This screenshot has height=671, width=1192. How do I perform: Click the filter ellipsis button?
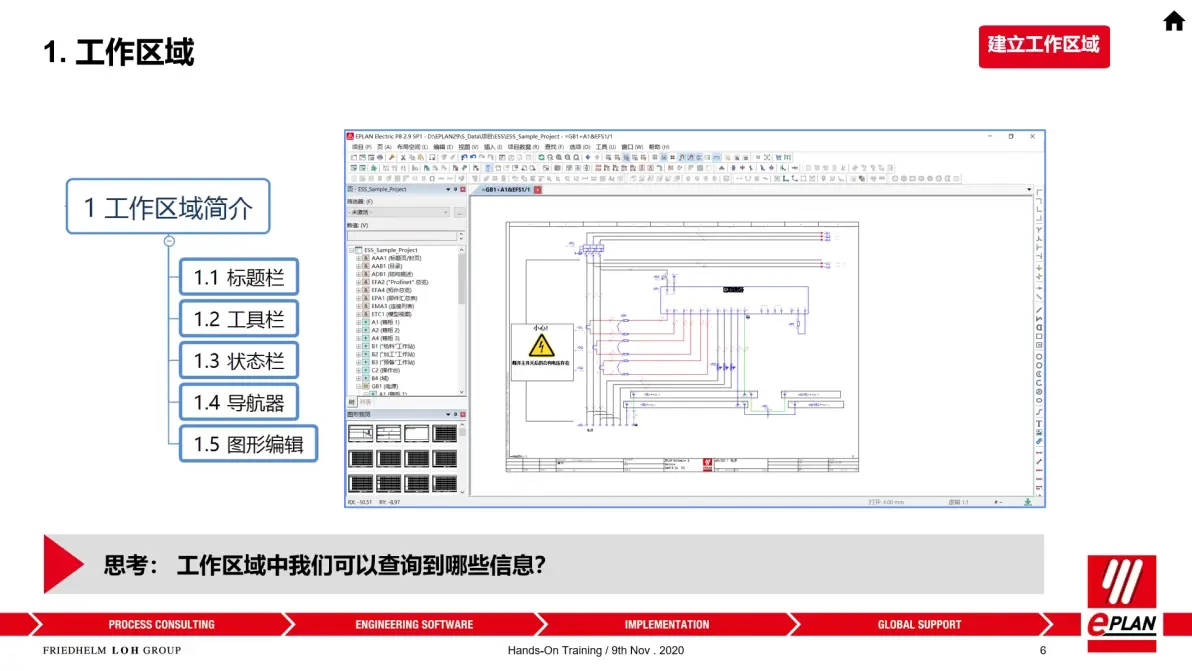[x=459, y=212]
